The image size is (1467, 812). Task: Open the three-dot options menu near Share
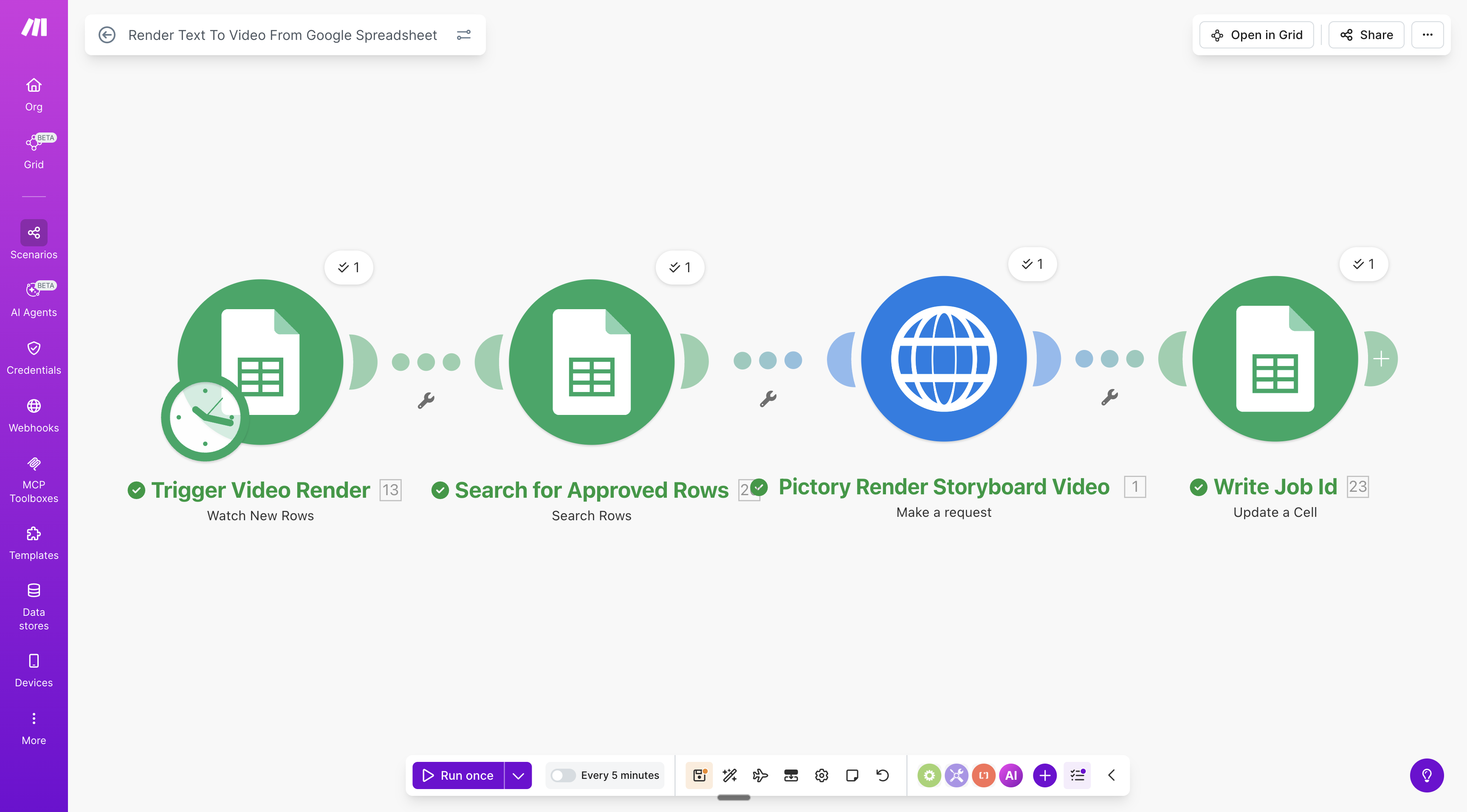coord(1428,35)
